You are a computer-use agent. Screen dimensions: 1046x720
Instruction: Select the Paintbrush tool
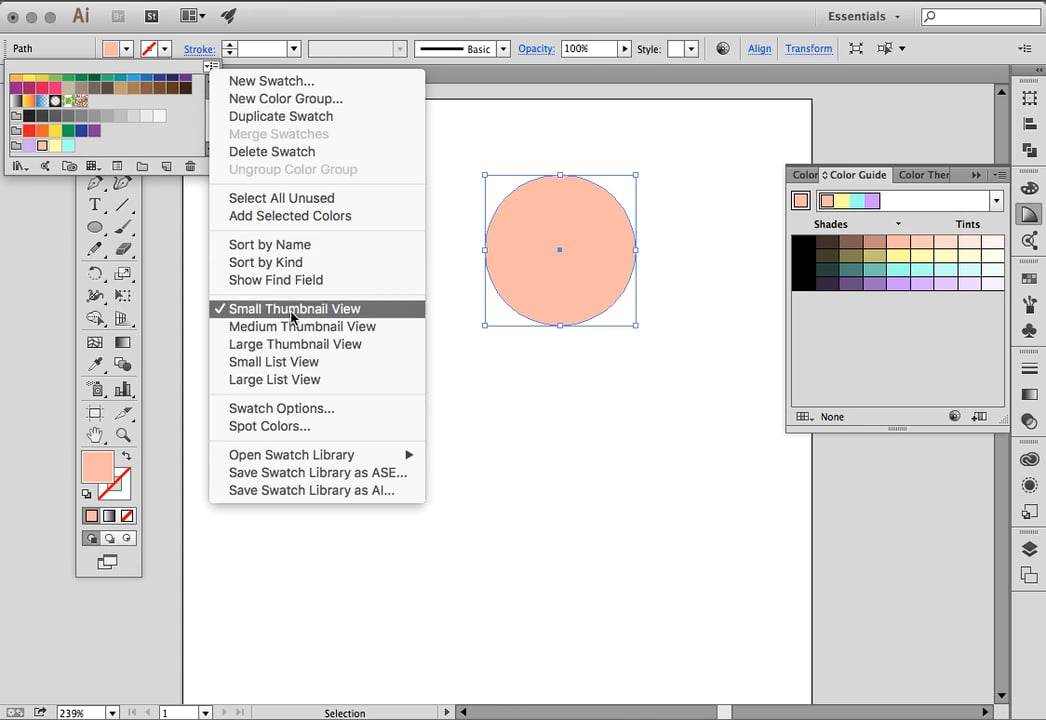pyautogui.click(x=122, y=227)
